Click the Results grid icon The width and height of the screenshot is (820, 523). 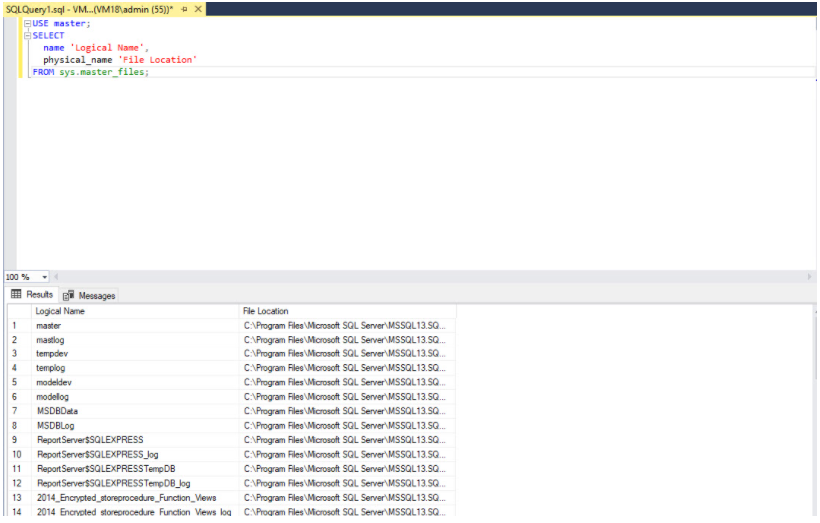(16, 294)
